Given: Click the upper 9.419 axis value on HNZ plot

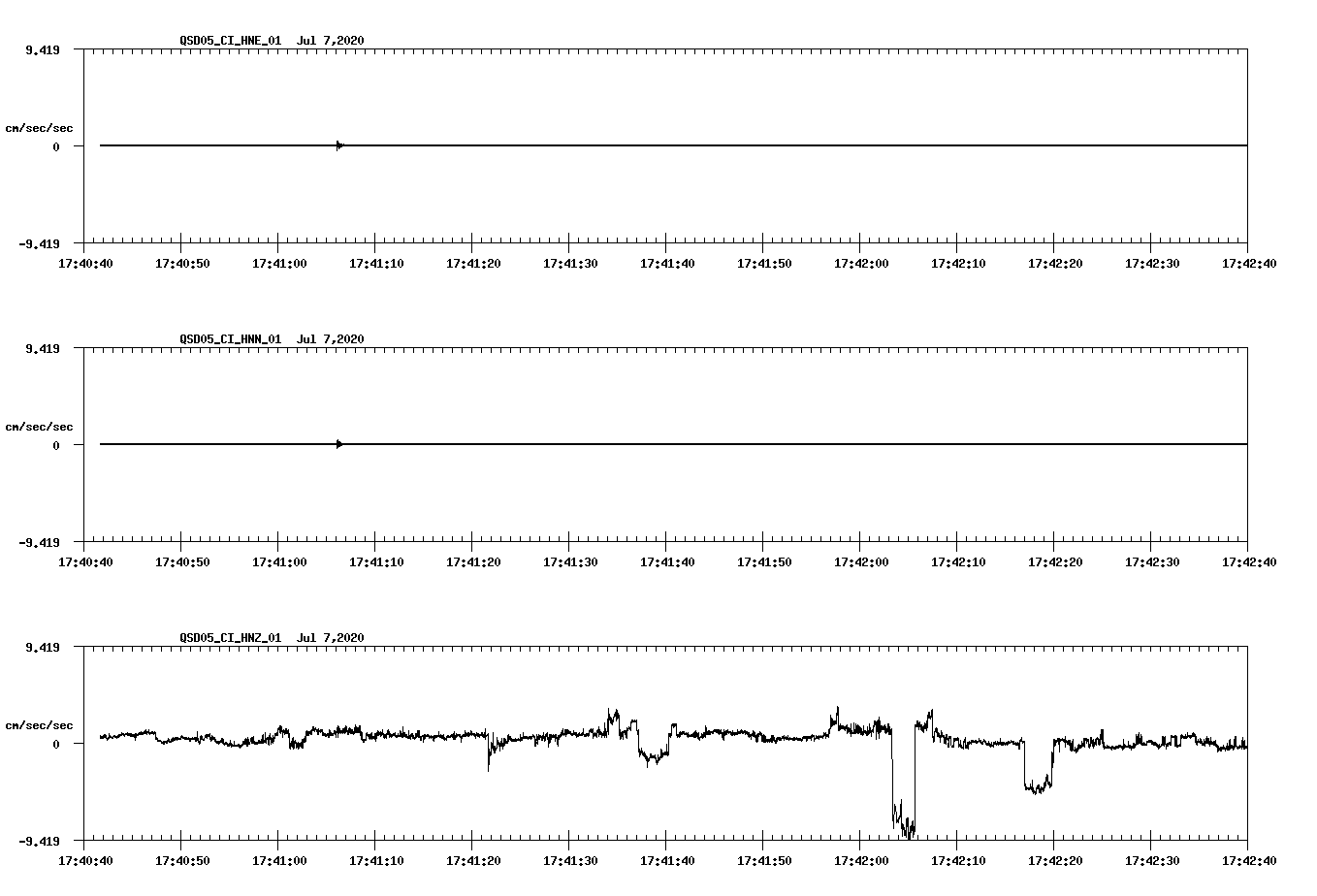Looking at the screenshot, I should pyautogui.click(x=43, y=647).
